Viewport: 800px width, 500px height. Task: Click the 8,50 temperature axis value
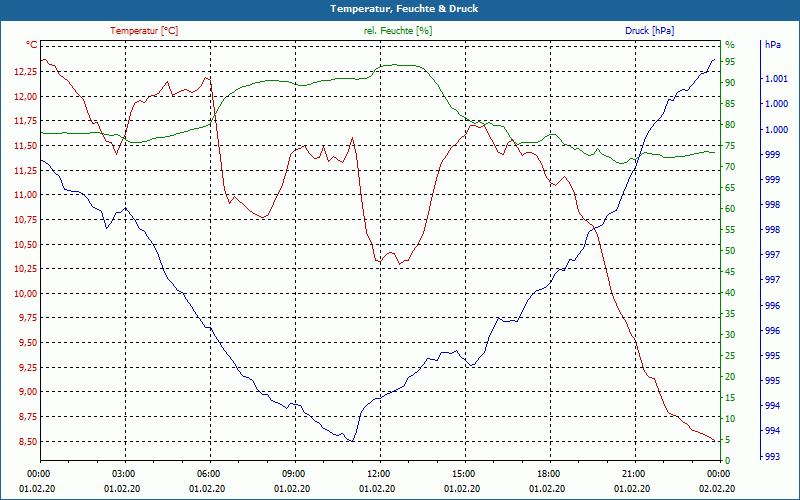[x=28, y=441]
